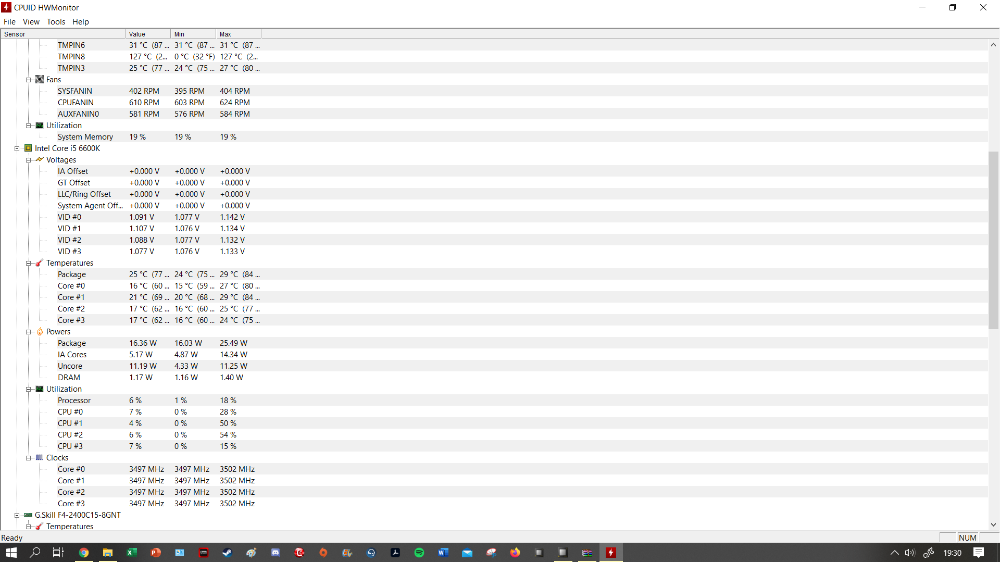This screenshot has height=562, width=1000.
Task: Select the TMPIN8 temperature row
Action: click(x=494, y=57)
